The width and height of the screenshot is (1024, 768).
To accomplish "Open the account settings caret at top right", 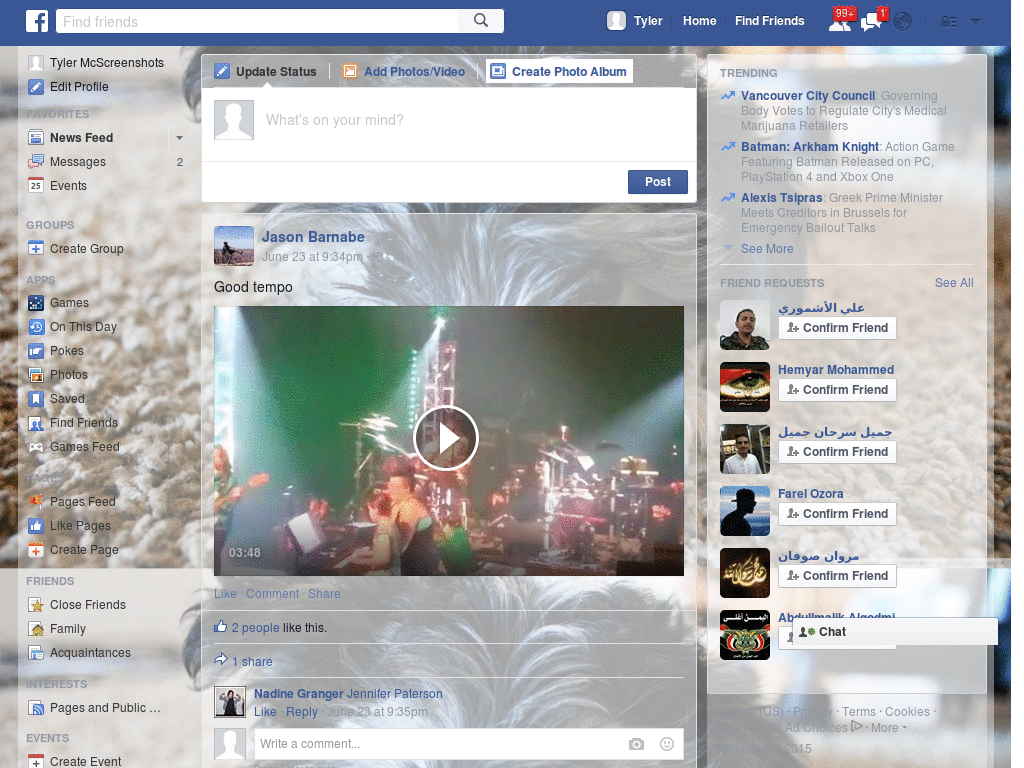I will (975, 20).
